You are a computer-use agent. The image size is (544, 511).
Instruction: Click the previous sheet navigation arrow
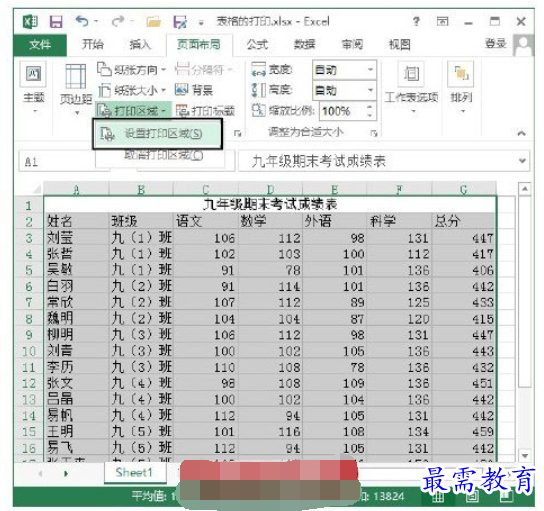pos(40,474)
